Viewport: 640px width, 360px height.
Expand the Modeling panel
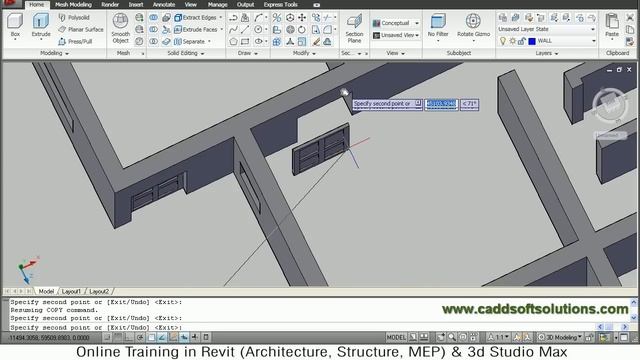[x=54, y=53]
